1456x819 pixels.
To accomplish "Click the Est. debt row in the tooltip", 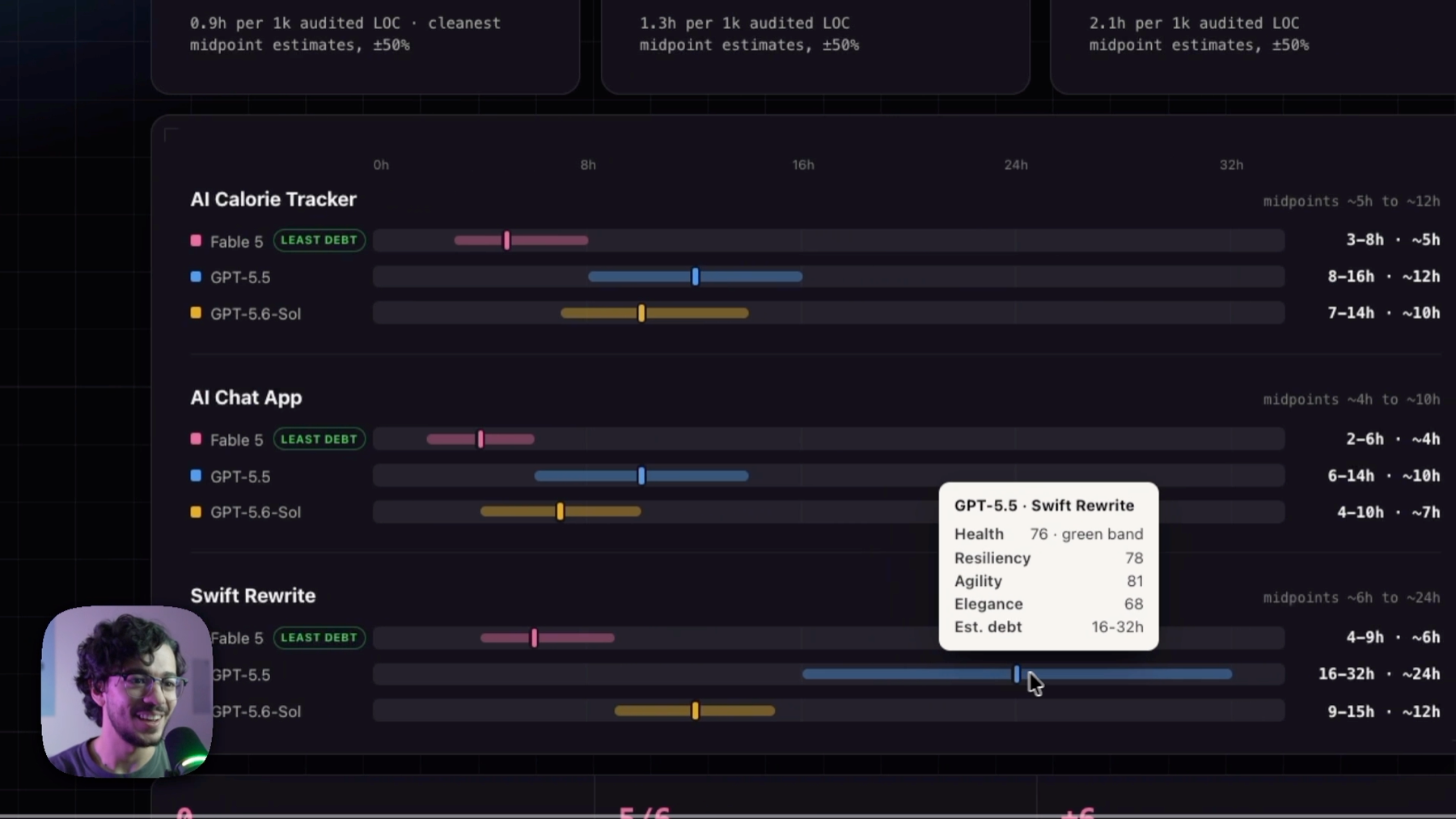I will pos(1048,627).
